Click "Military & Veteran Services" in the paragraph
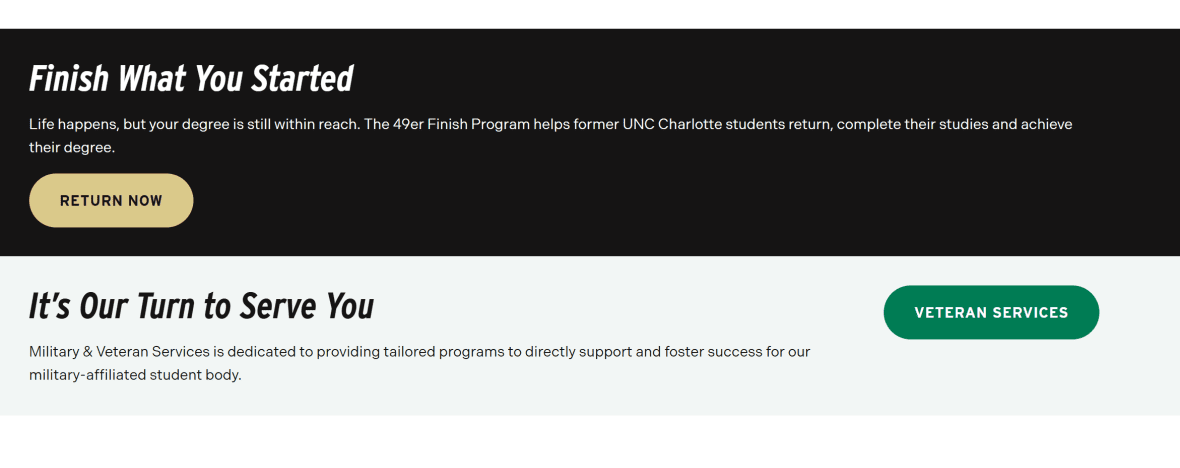 click(x=119, y=352)
